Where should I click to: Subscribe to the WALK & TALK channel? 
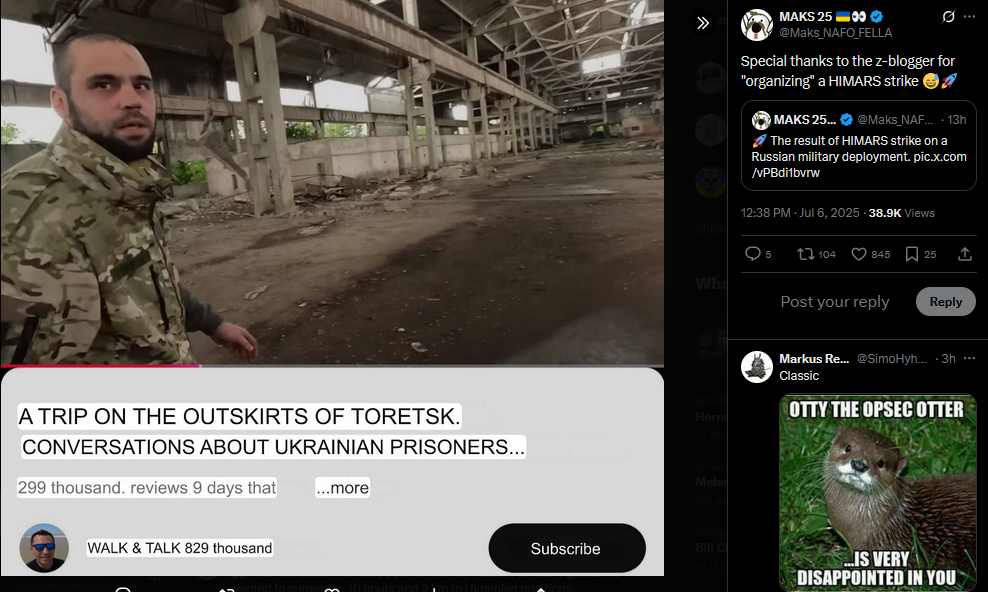(x=566, y=549)
